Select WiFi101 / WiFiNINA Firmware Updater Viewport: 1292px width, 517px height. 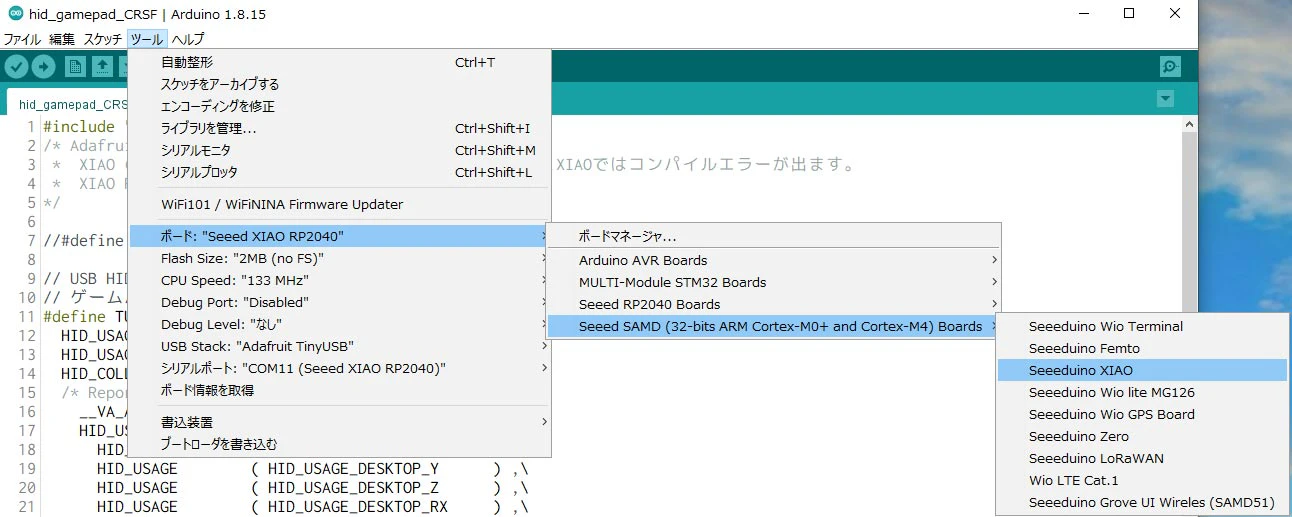339,204
